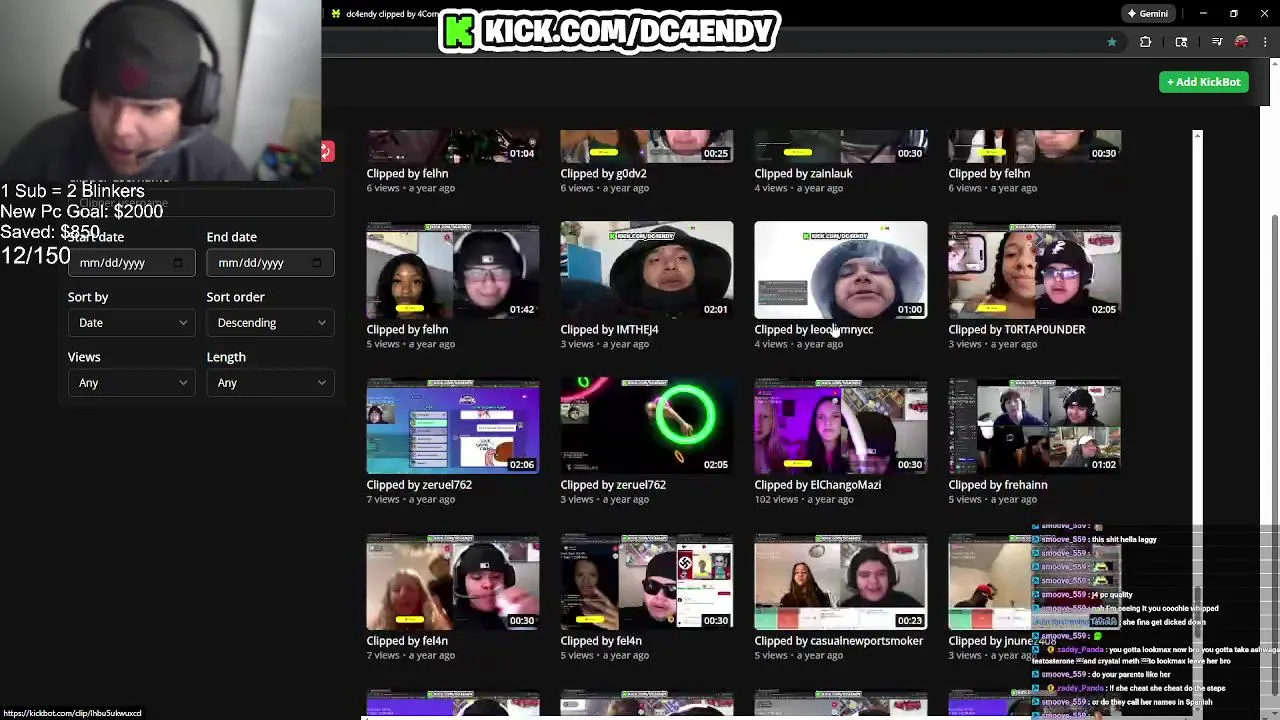Open the 01:42 clip thumbnail by felhn

tap(453, 270)
